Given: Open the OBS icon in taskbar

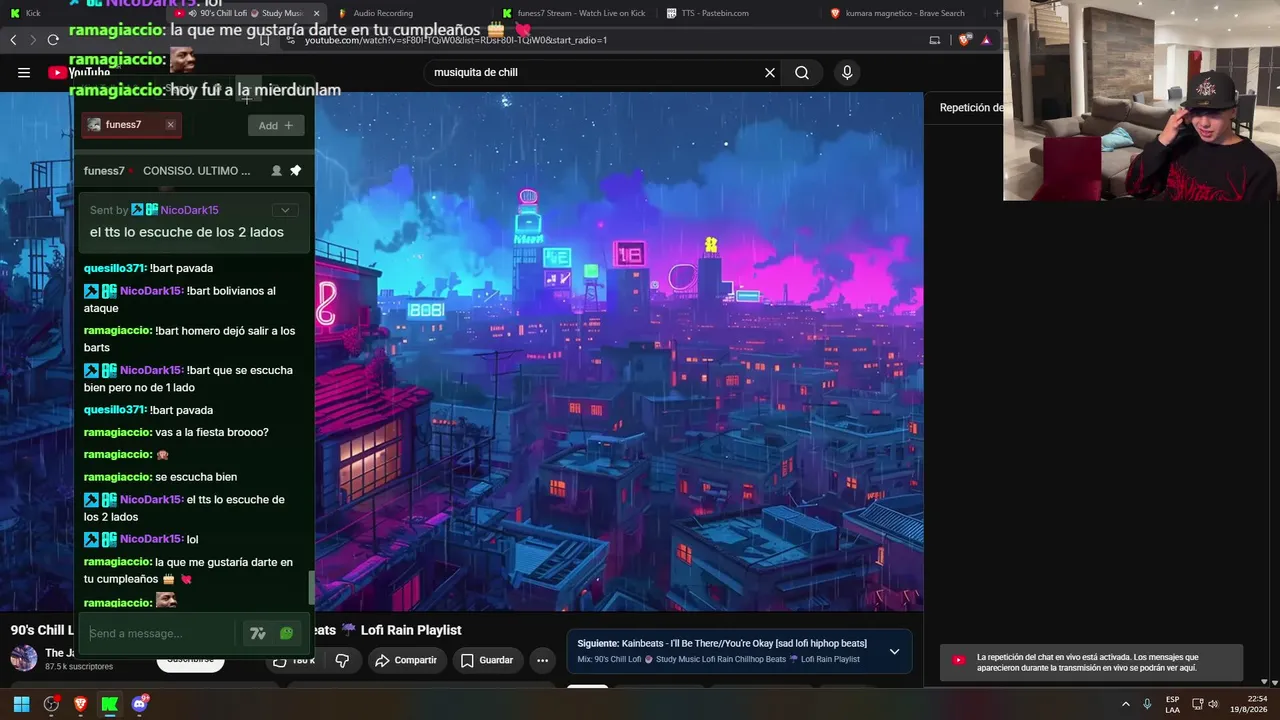Looking at the screenshot, I should (x=51, y=704).
